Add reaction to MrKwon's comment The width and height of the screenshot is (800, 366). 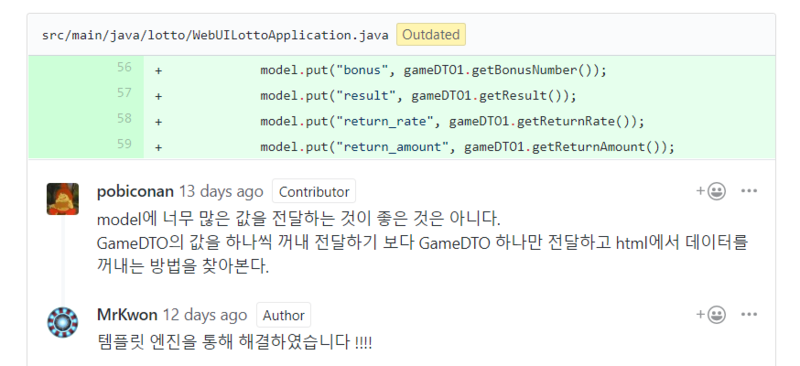(711, 314)
